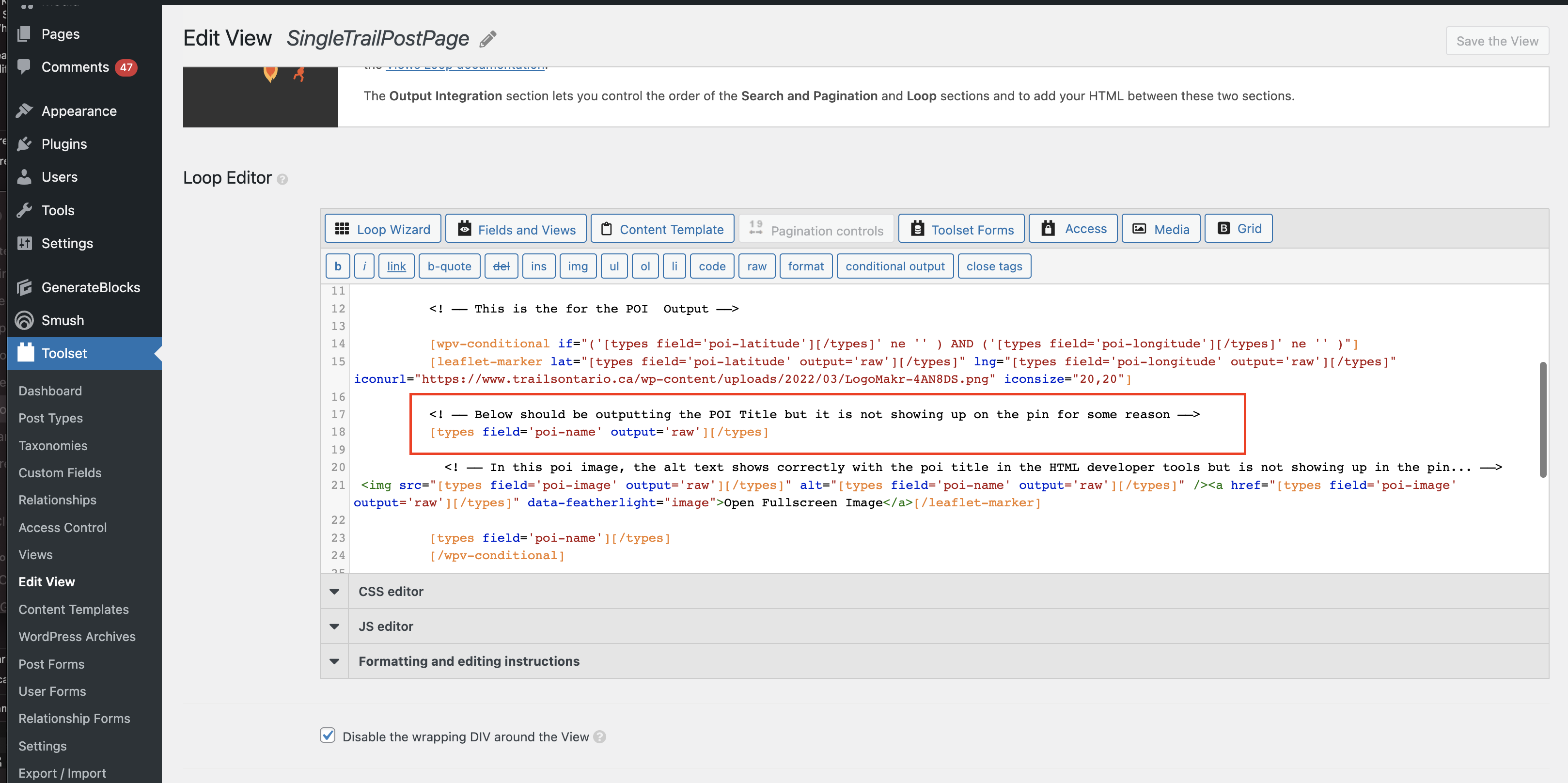Open Toolset Settings submenu item
Image resolution: width=1568 pixels, height=783 pixels.
click(x=42, y=746)
